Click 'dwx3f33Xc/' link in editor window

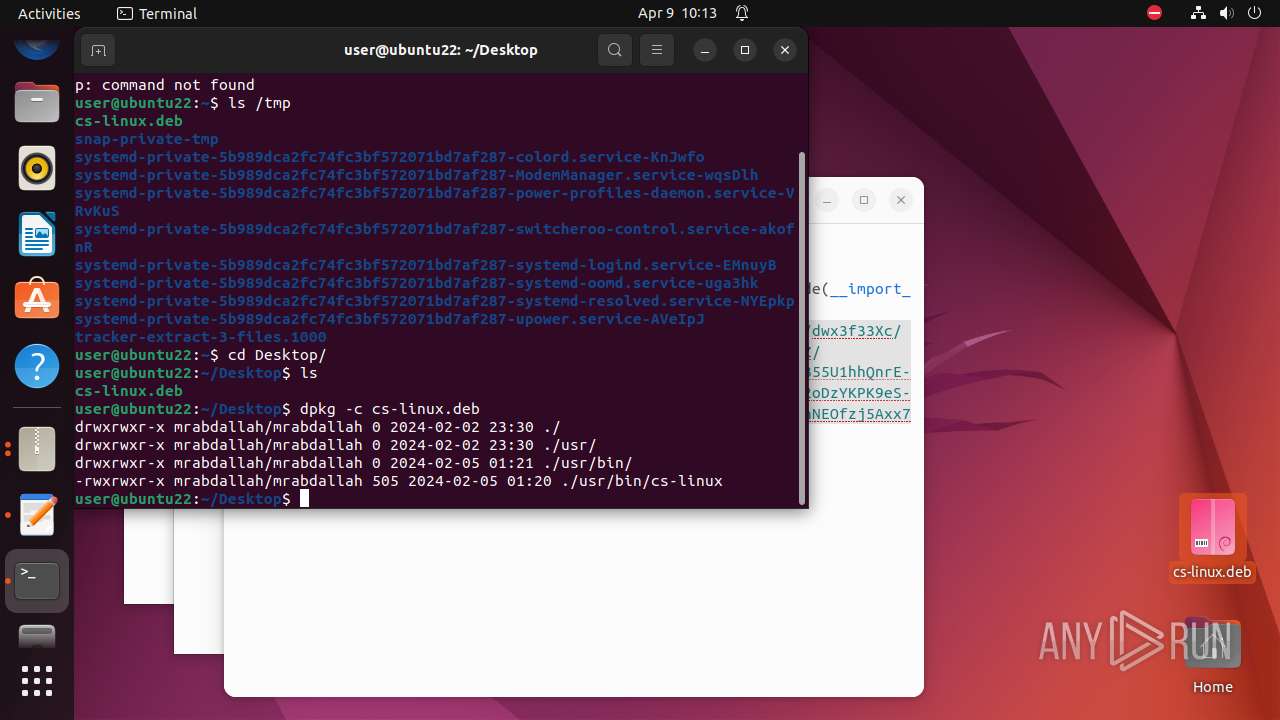click(x=855, y=332)
